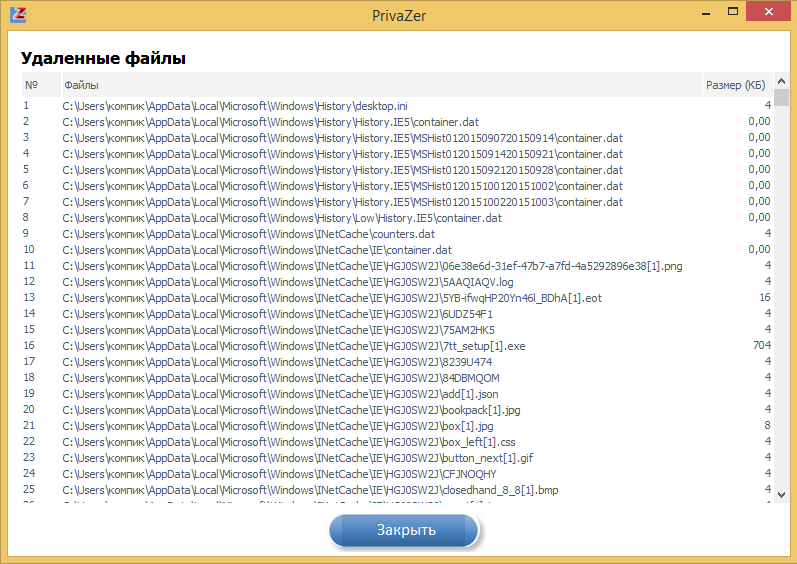Select the box_left[1].css file row
Image resolution: width=797 pixels, height=564 pixels.
(x=397, y=442)
